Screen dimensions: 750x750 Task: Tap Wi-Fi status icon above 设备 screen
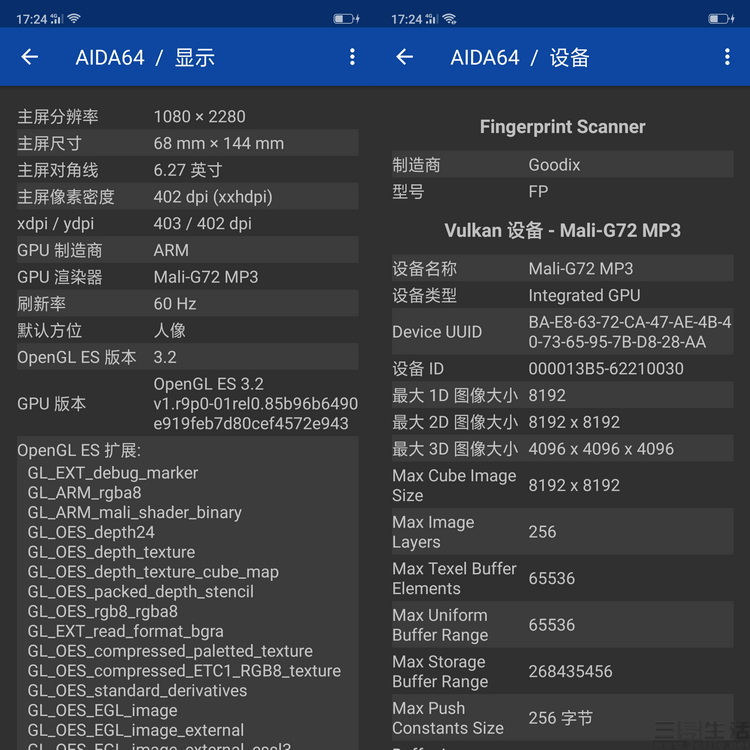click(x=449, y=18)
